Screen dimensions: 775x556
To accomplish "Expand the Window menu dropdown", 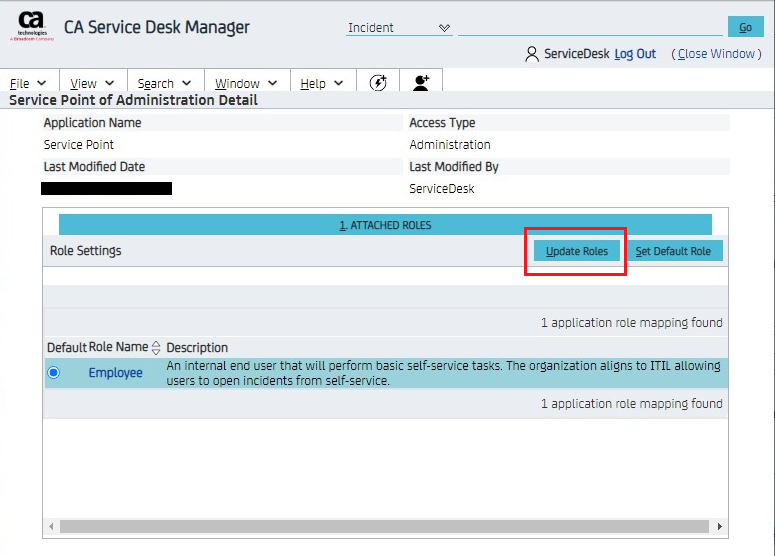I will point(247,84).
